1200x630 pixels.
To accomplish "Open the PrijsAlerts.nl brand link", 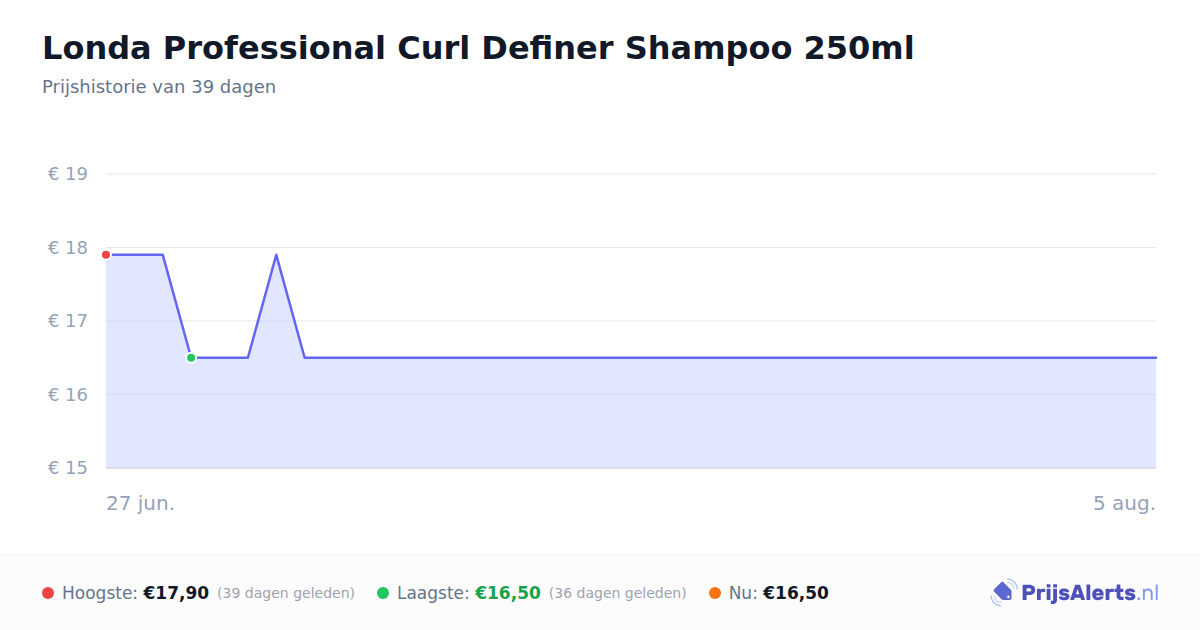I will 1074,593.
